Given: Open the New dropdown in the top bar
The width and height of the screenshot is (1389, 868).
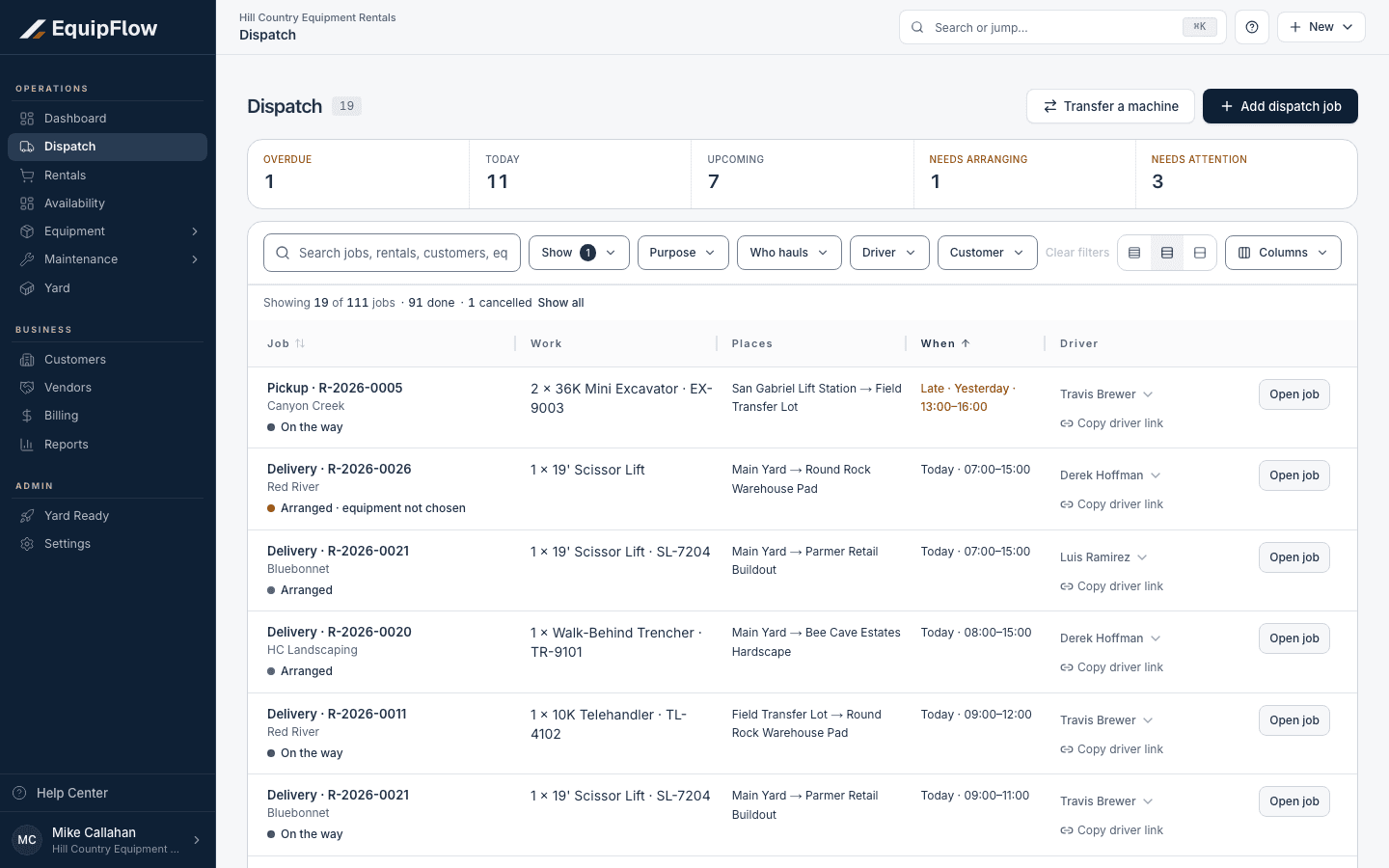Looking at the screenshot, I should [1321, 27].
